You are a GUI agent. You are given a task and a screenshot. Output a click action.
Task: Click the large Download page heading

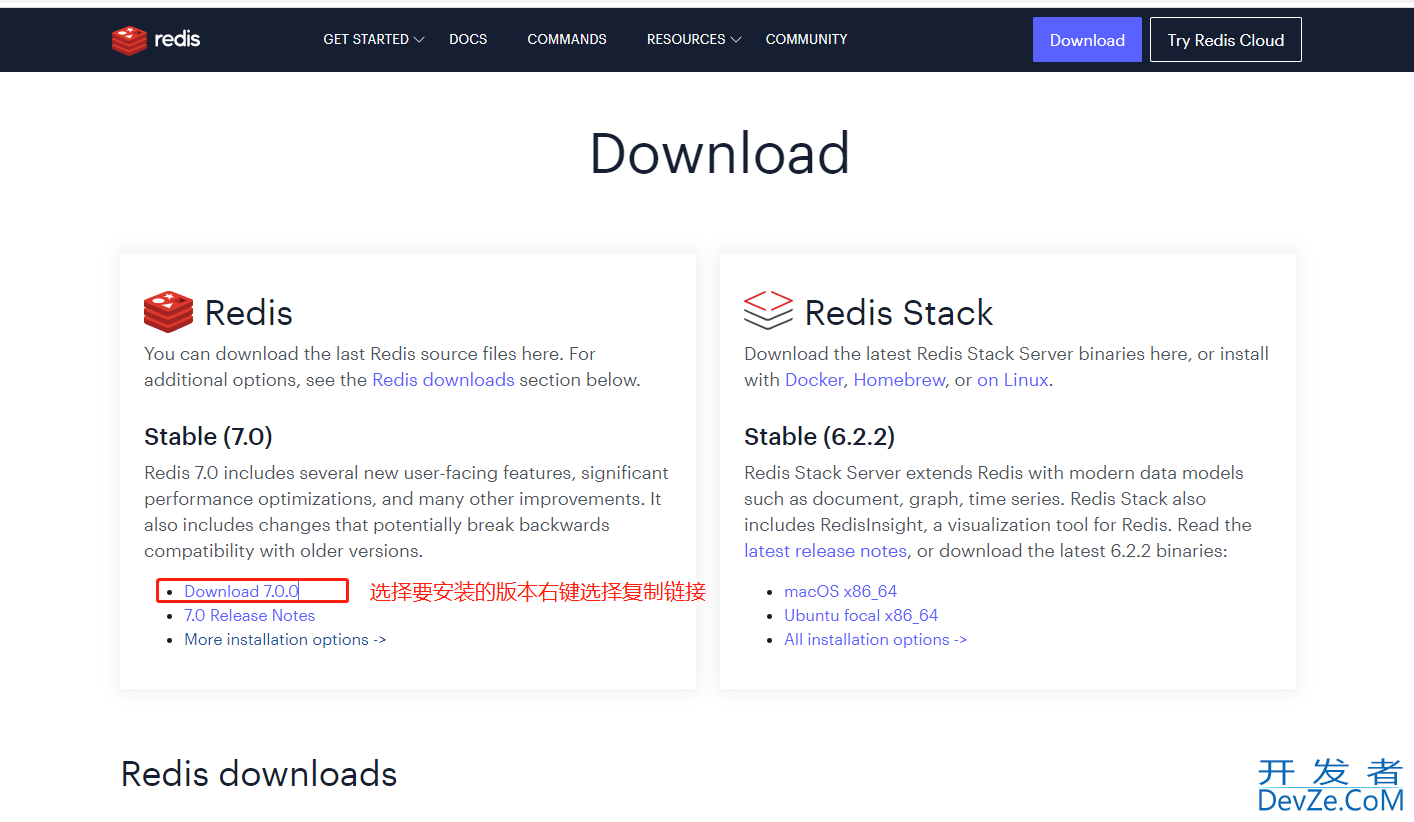click(720, 153)
